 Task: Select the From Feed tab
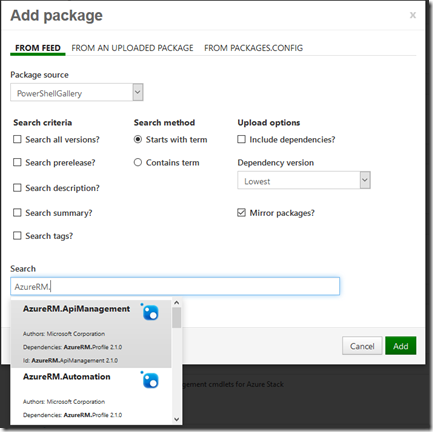click(38, 48)
